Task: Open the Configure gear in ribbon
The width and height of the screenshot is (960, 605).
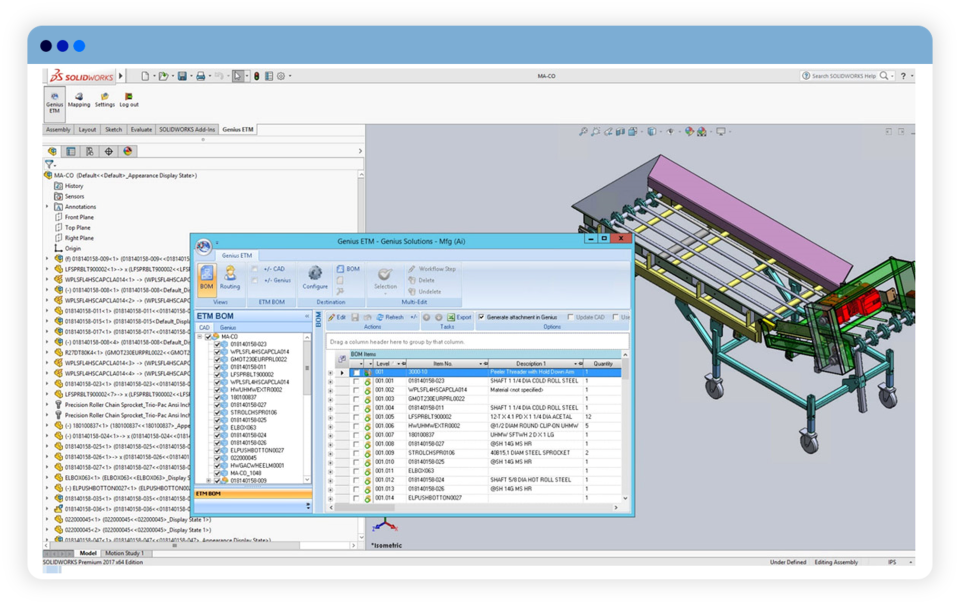Action: [315, 277]
